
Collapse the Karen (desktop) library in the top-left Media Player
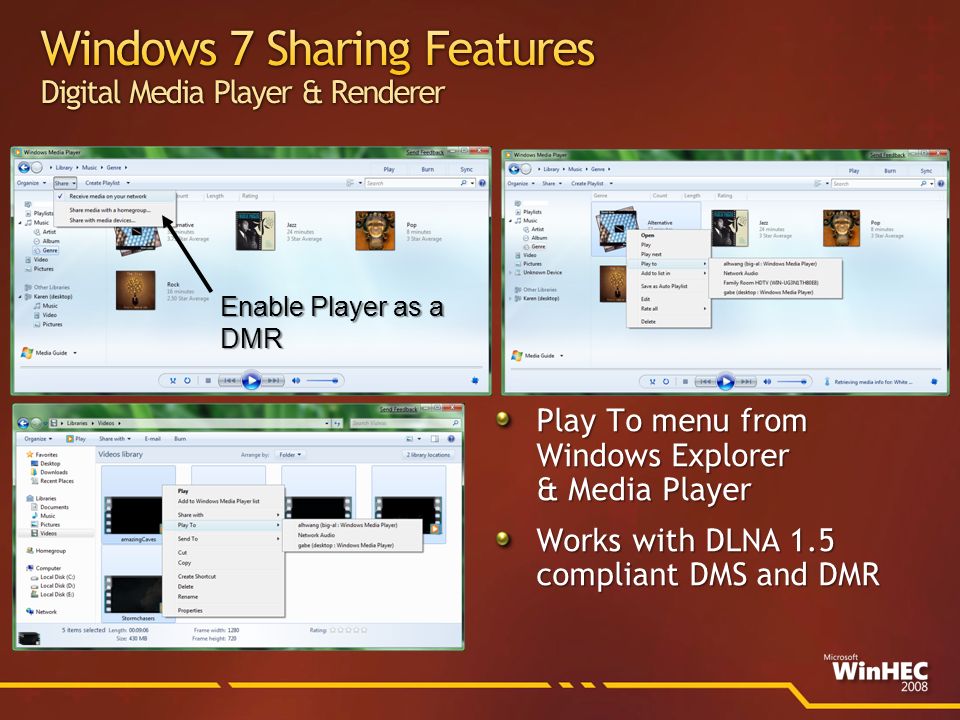coord(20,297)
